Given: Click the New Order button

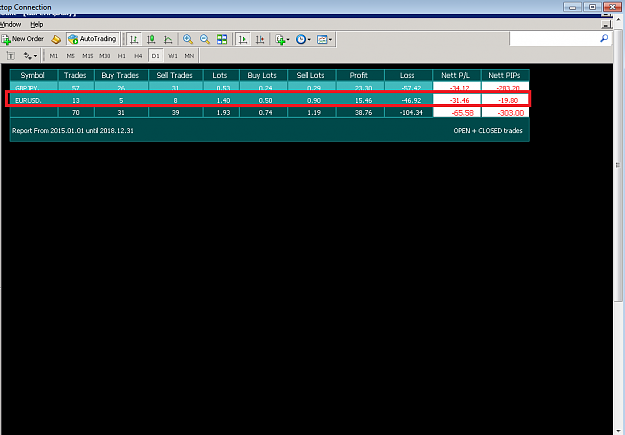Looking at the screenshot, I should 23,39.
